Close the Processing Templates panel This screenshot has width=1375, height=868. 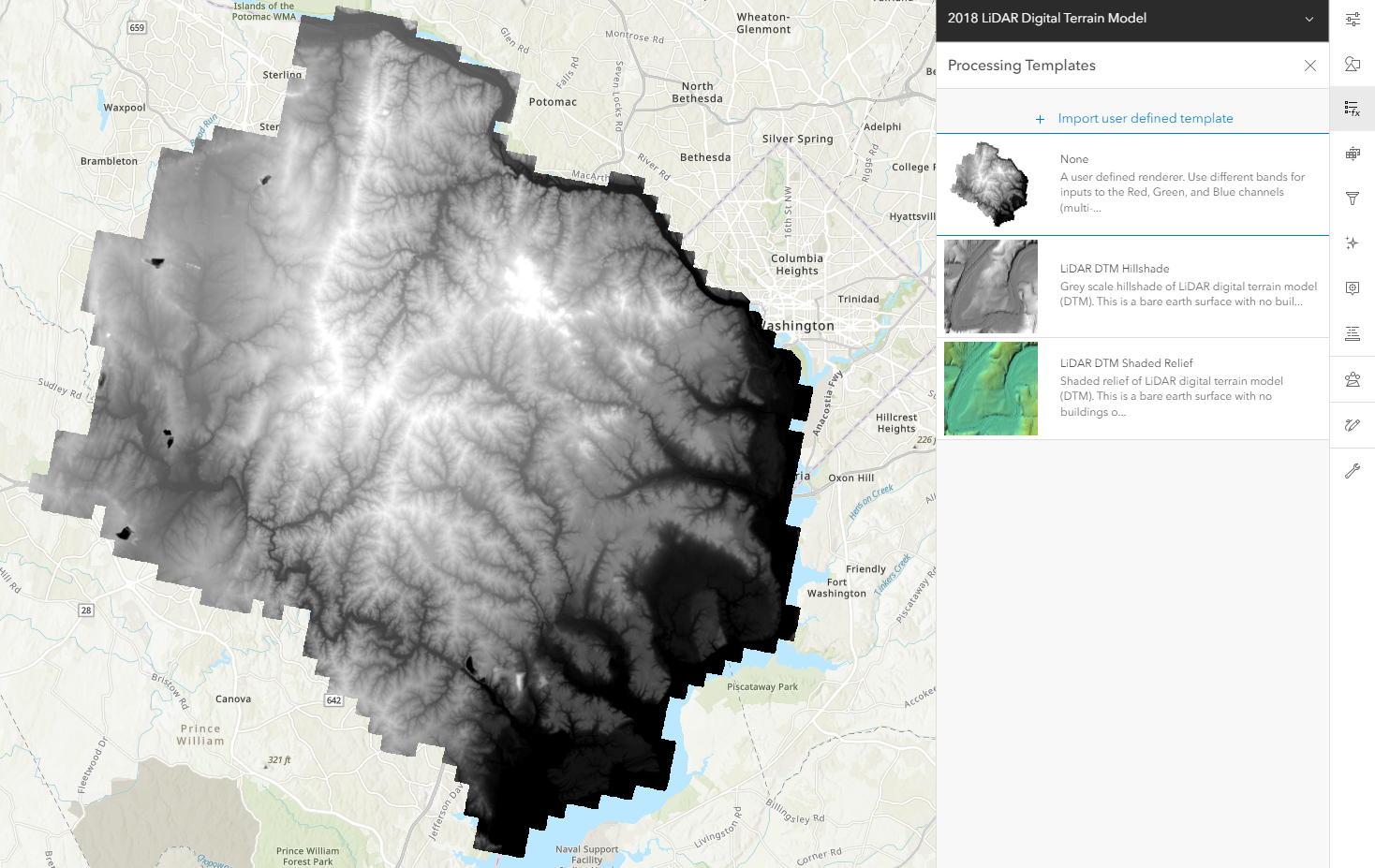point(1309,66)
